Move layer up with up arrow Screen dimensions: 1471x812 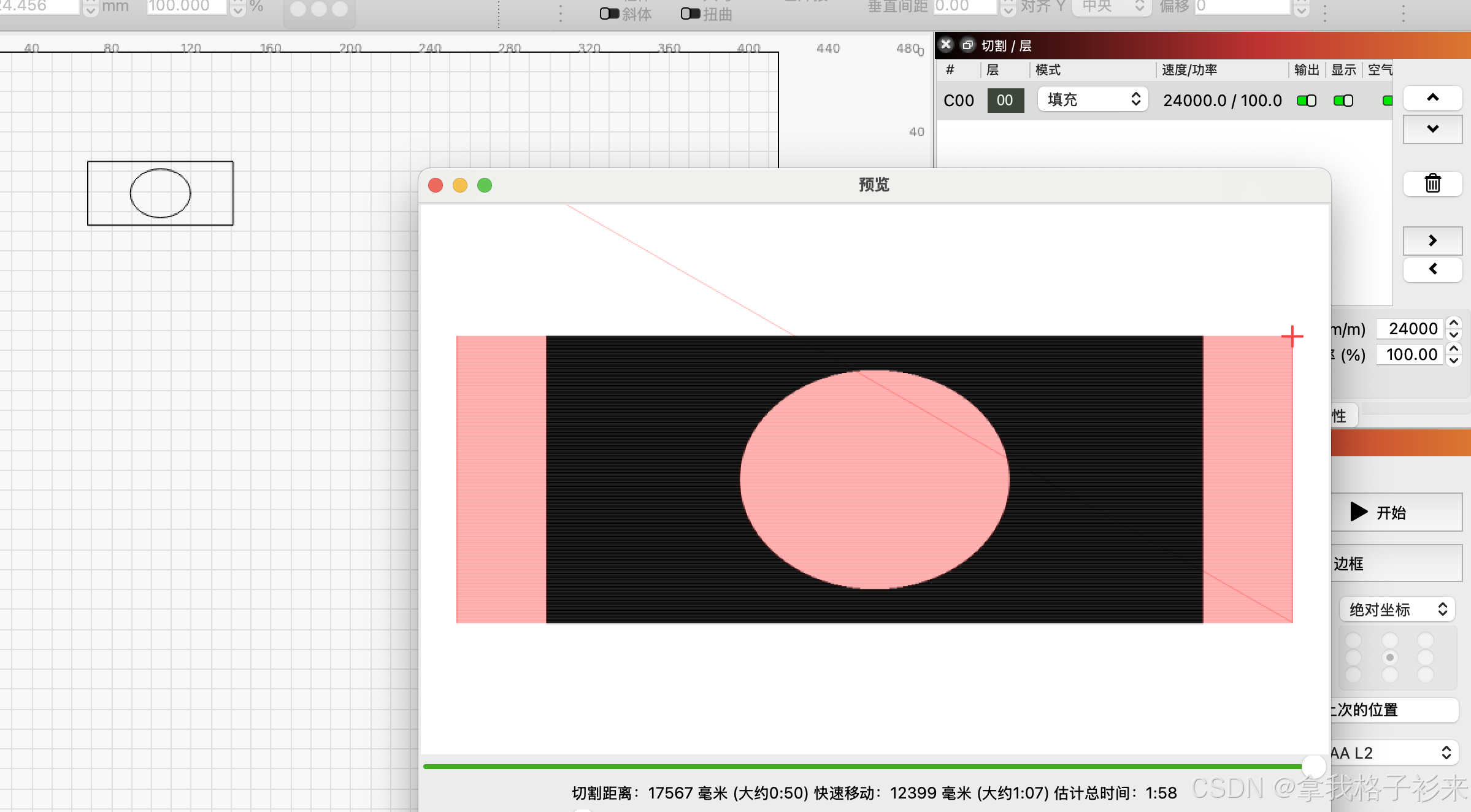tap(1432, 98)
